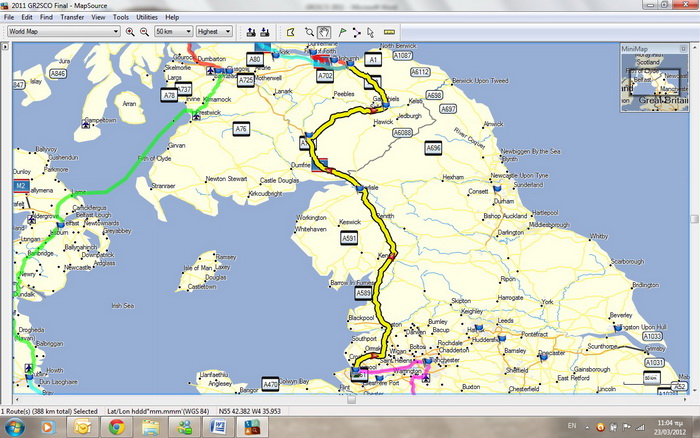Click the Windows Start button
The width and height of the screenshot is (700, 438).
(x=14, y=426)
